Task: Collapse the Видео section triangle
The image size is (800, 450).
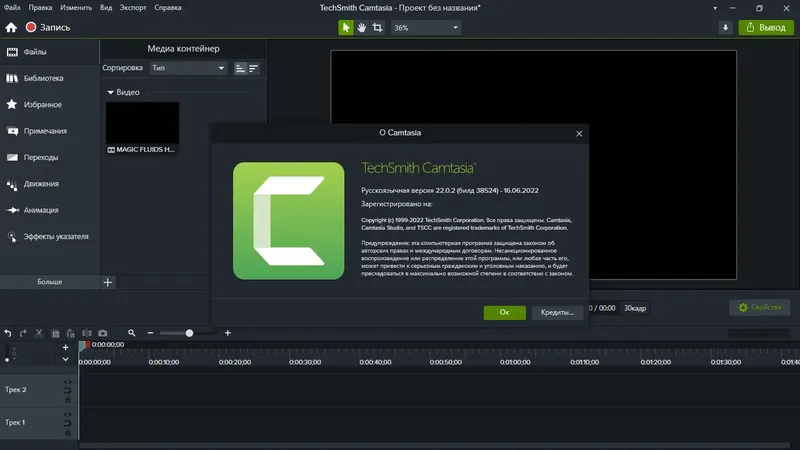Action: 110,92
